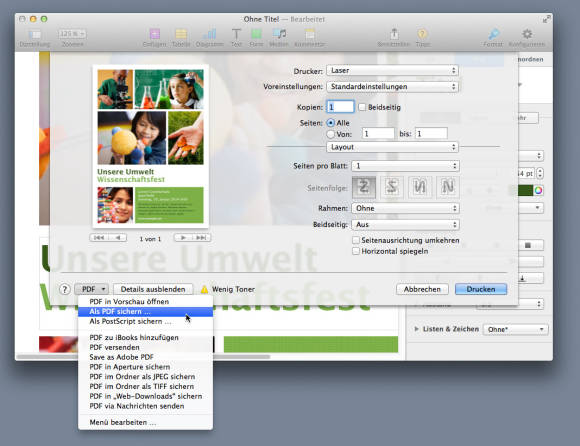This screenshot has height=446, width=580.
Task: Click the Diagramm toolbar icon
Action: coord(210,34)
